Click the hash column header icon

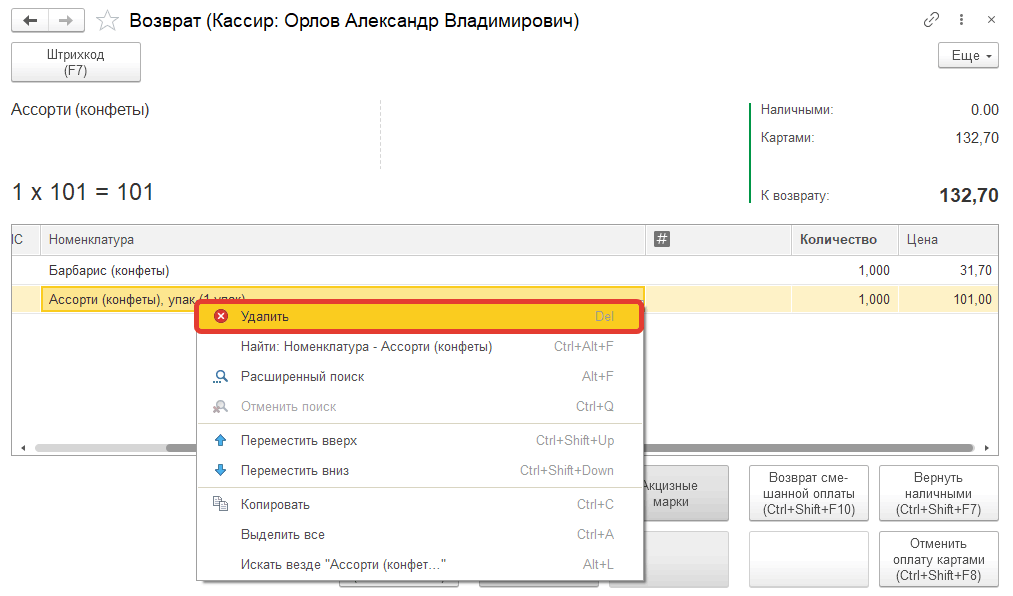(x=661, y=239)
